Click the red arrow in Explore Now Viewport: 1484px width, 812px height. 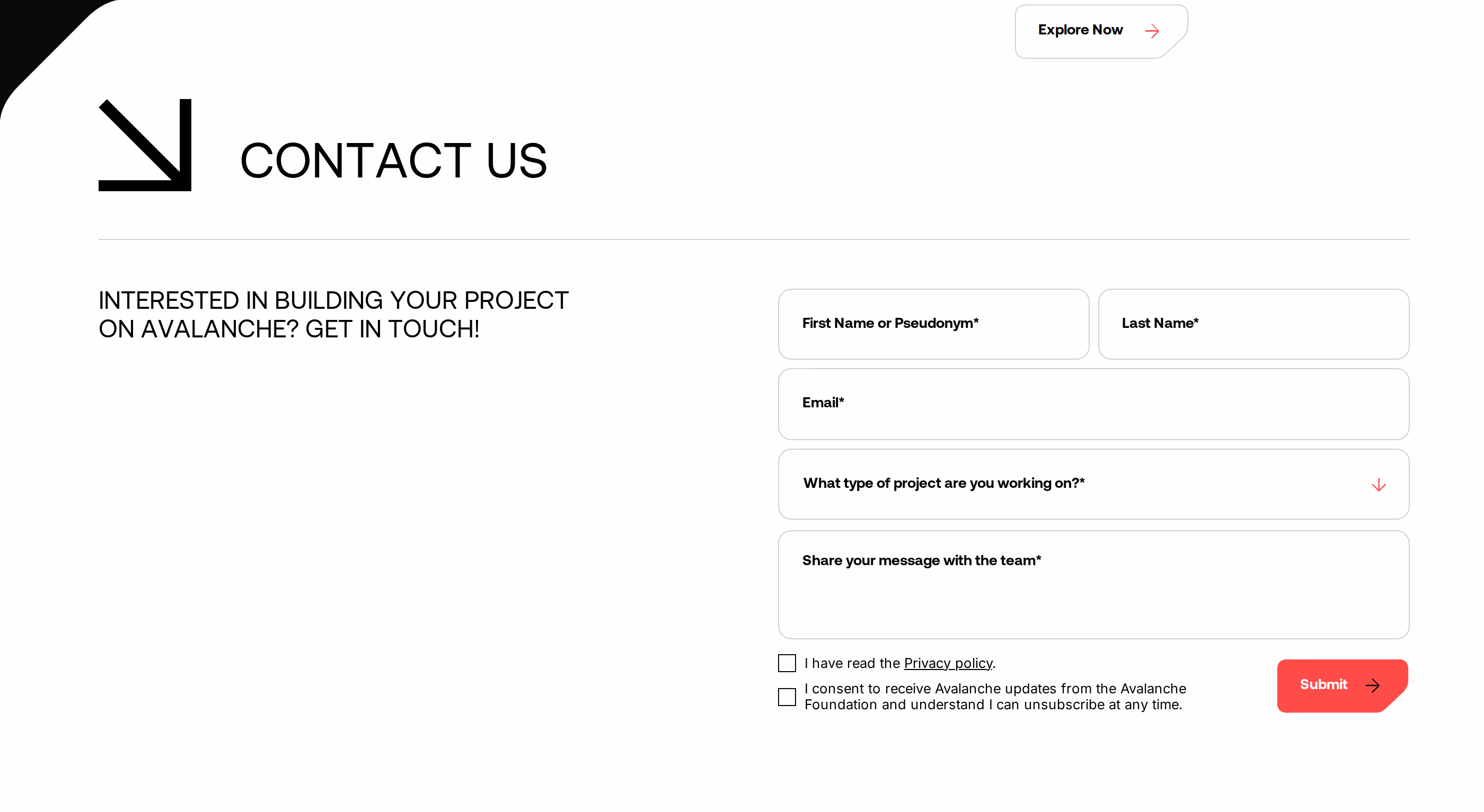[1152, 31]
